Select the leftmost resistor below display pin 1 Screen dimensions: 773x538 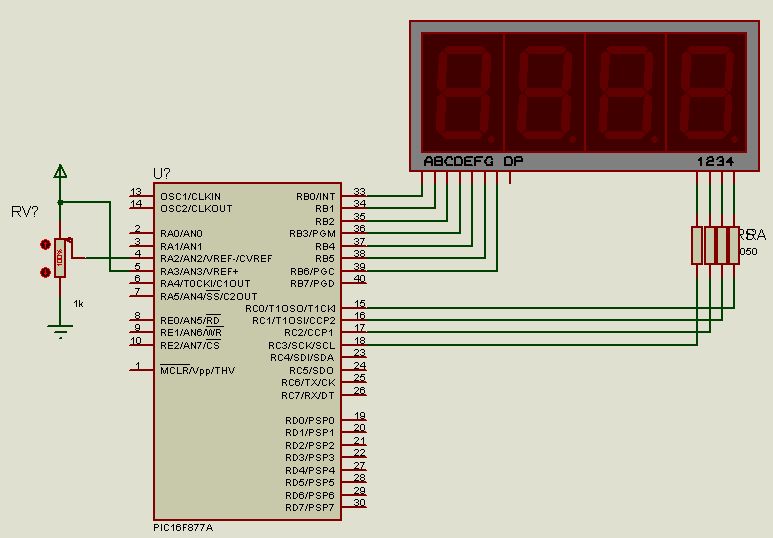point(697,245)
